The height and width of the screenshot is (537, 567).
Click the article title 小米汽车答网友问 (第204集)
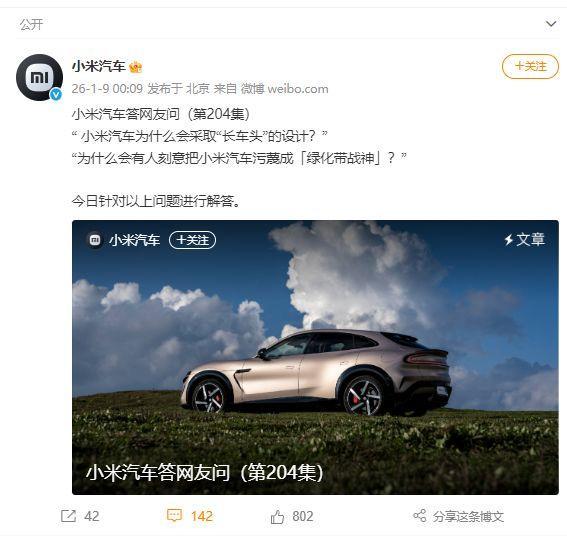pyautogui.click(x=204, y=472)
